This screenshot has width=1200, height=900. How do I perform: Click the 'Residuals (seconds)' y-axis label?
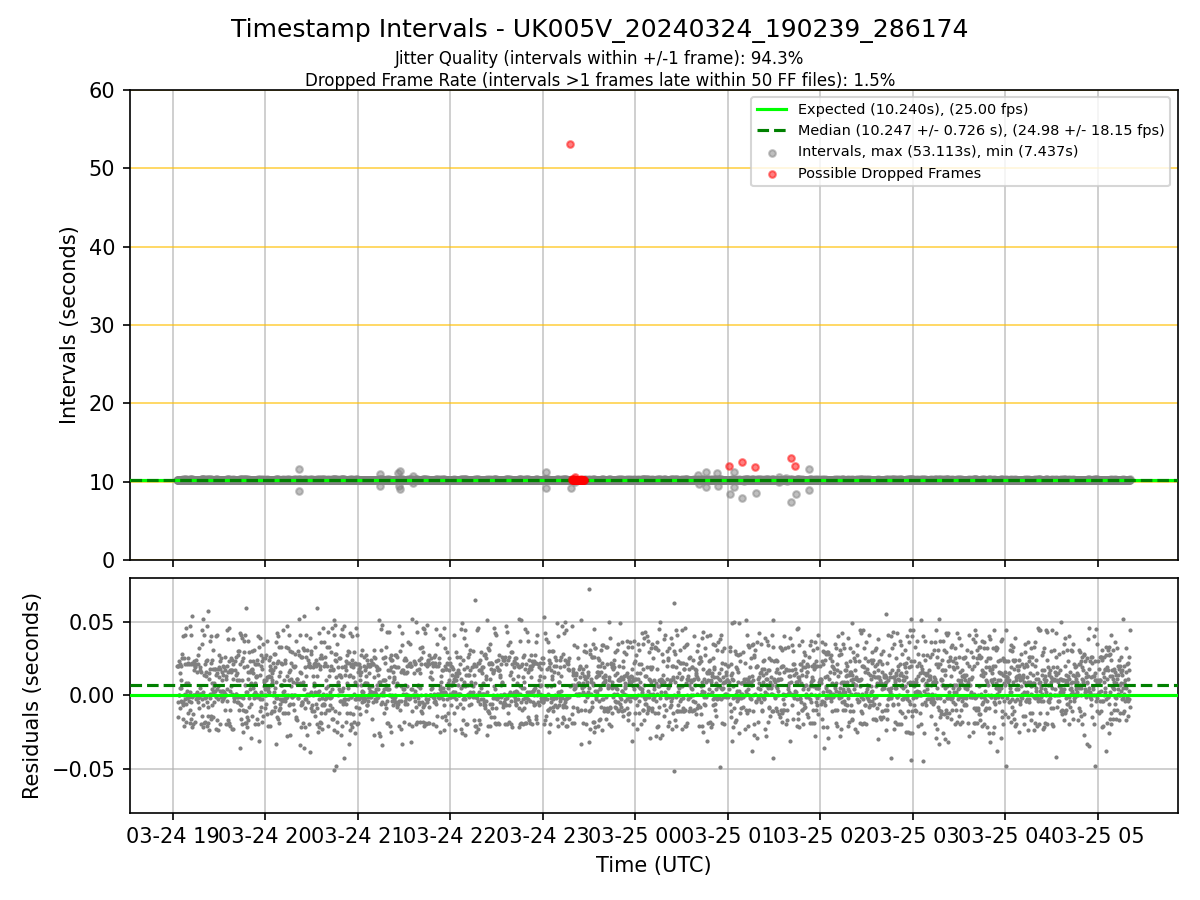pyautogui.click(x=32, y=696)
